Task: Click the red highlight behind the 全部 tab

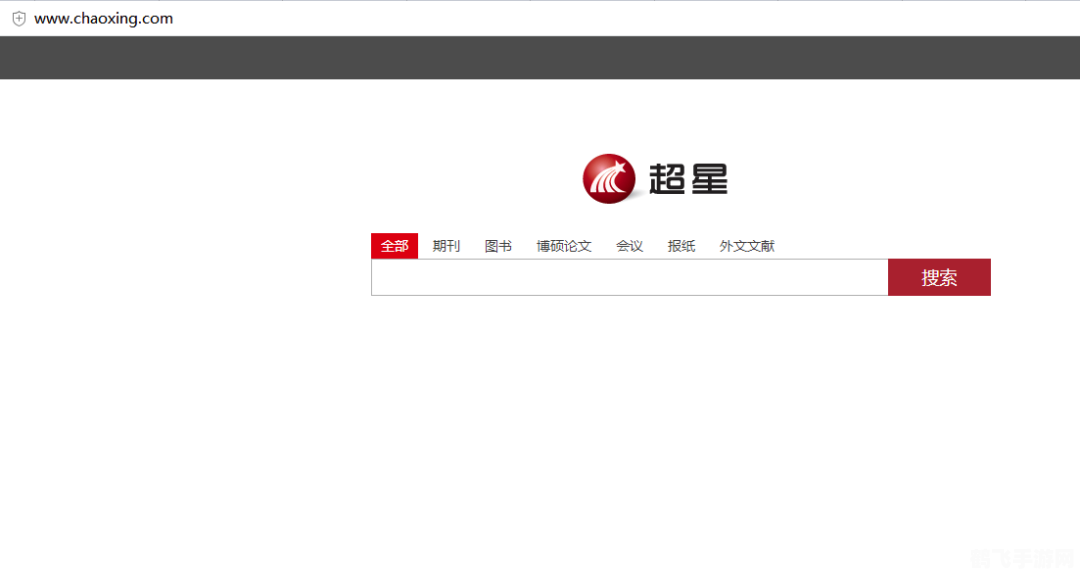Action: (x=394, y=245)
